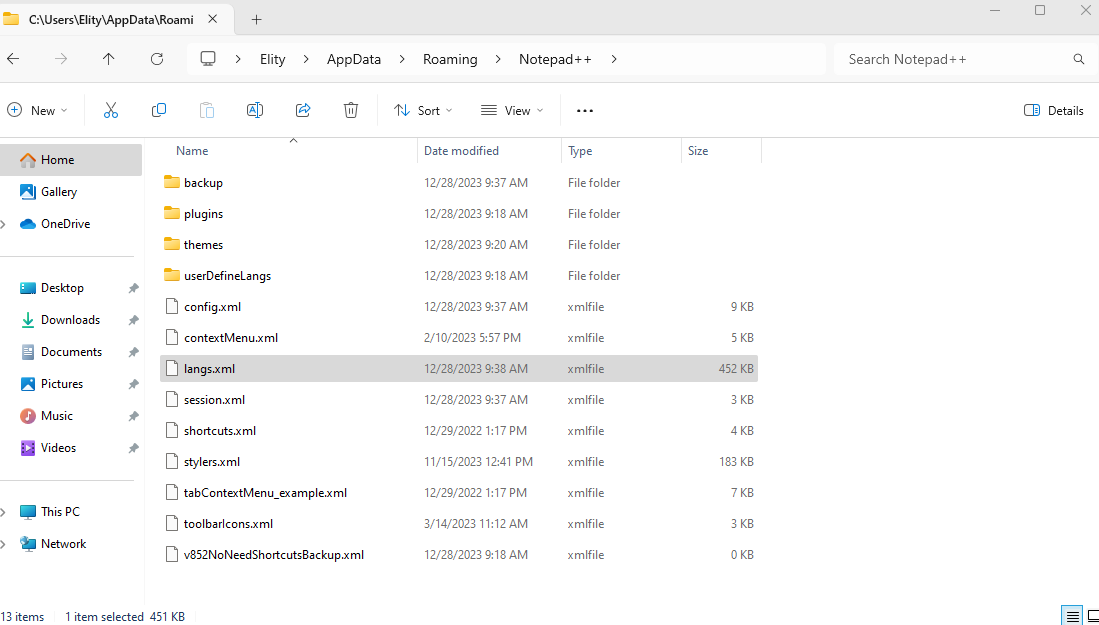Viewport: 1099px width, 625px height.
Task: Click the search magnifier icon
Action: [1079, 60]
